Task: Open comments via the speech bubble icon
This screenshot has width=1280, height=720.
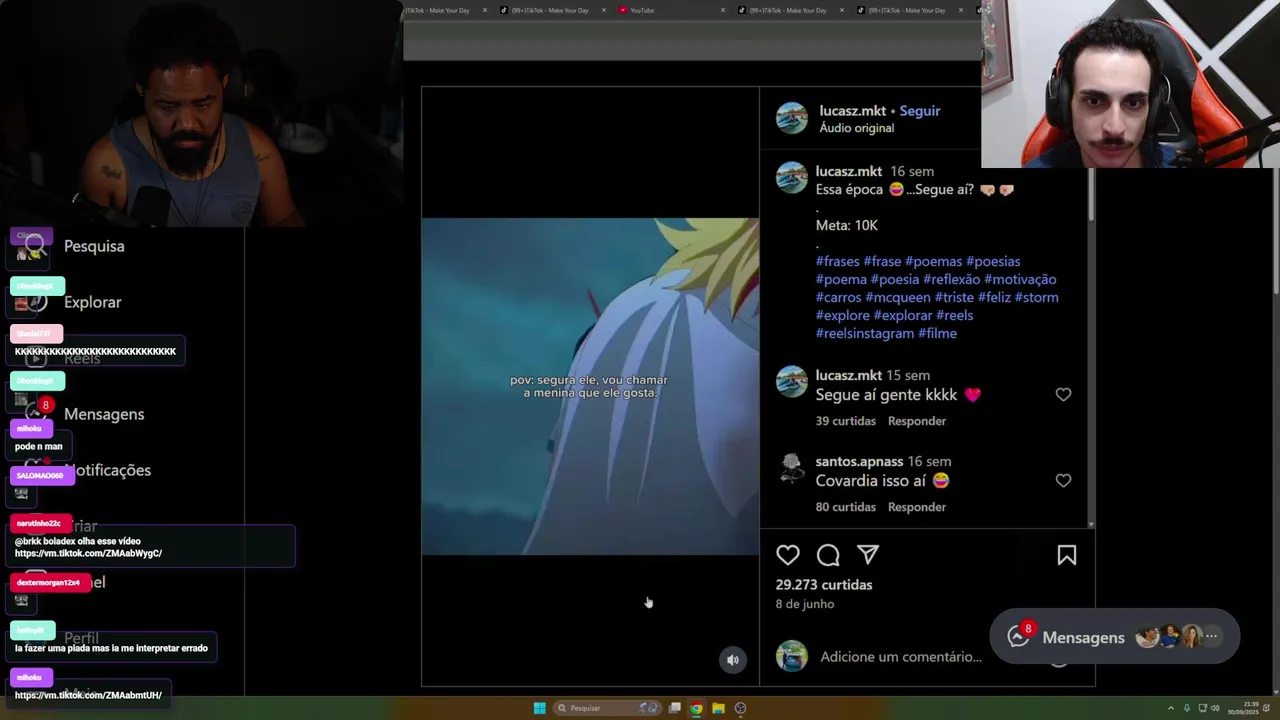Action: 828,555
